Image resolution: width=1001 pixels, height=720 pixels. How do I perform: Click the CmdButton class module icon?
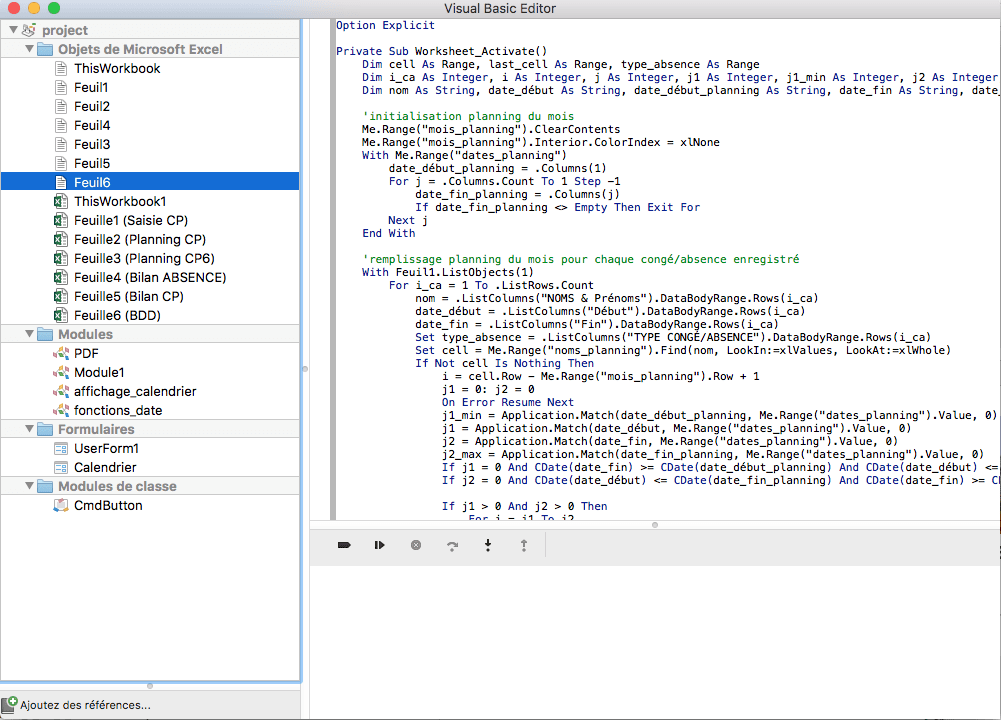coord(60,505)
